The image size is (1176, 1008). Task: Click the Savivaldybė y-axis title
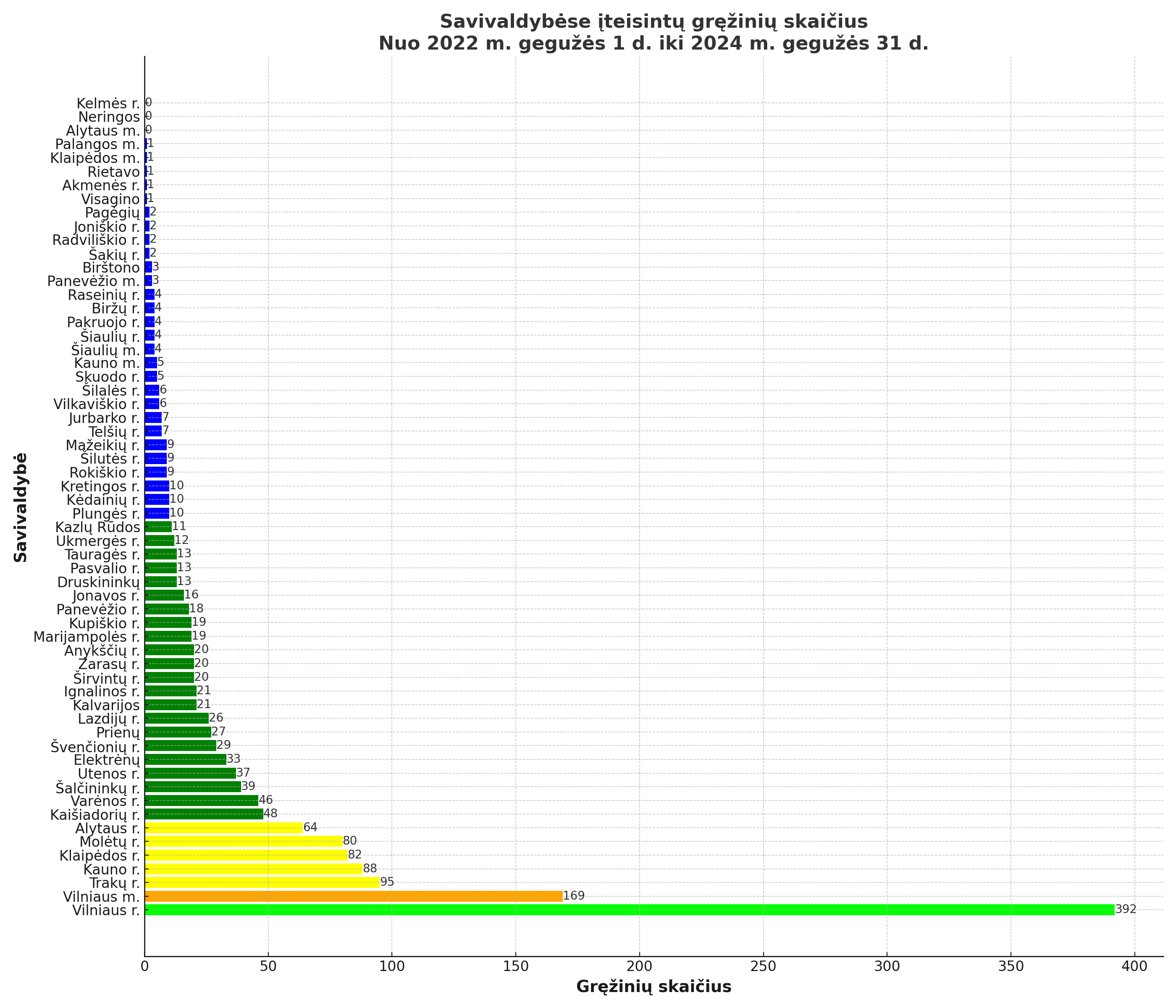21,507
